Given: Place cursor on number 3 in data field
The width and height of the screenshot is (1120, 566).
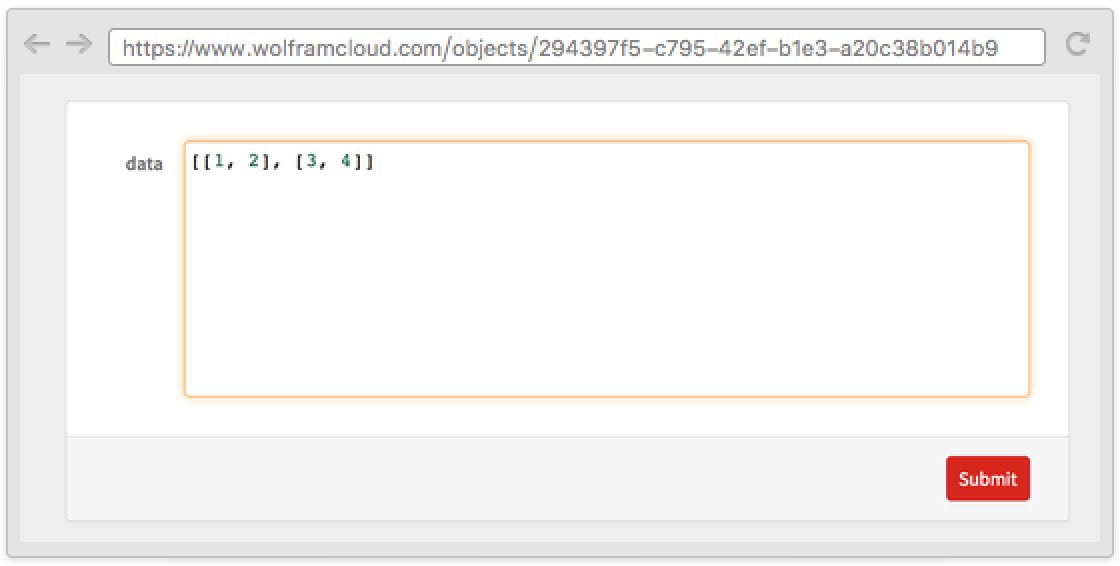Looking at the screenshot, I should pyautogui.click(x=311, y=162).
